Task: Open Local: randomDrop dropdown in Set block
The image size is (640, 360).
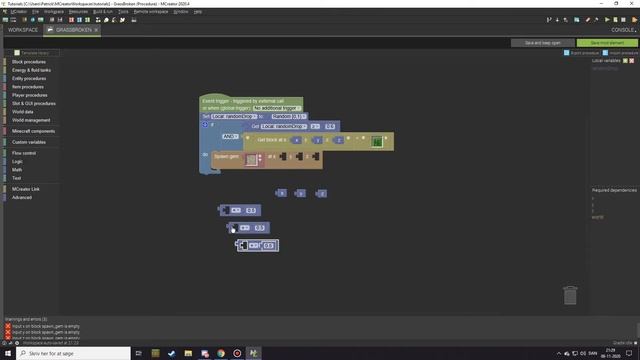Action: 234,117
